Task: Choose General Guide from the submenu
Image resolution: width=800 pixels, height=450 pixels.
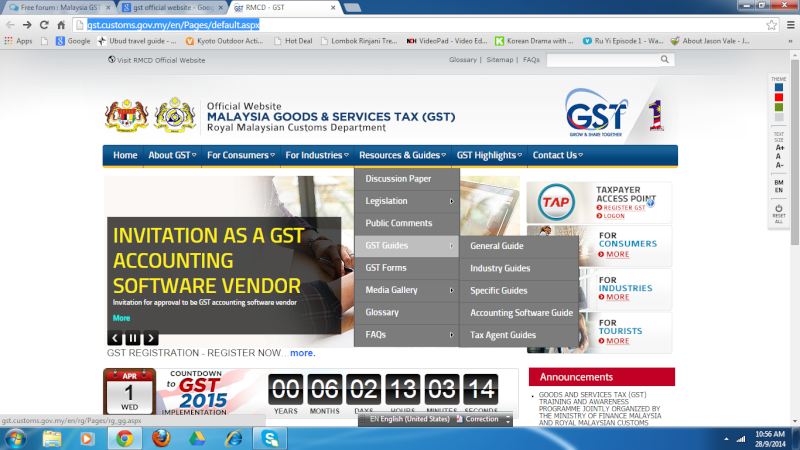Action: click(x=519, y=246)
